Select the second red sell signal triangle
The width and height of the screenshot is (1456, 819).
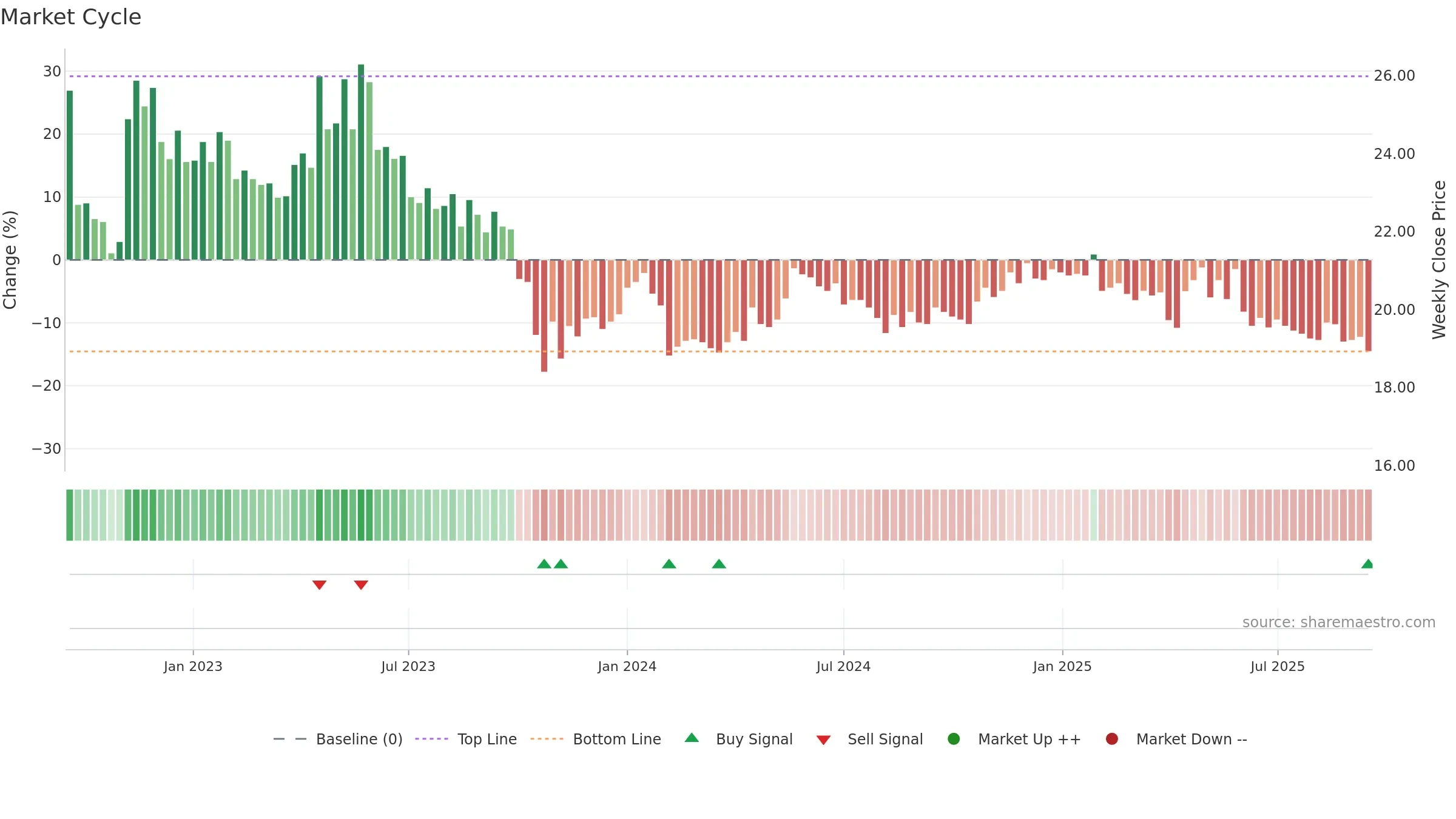pos(361,585)
